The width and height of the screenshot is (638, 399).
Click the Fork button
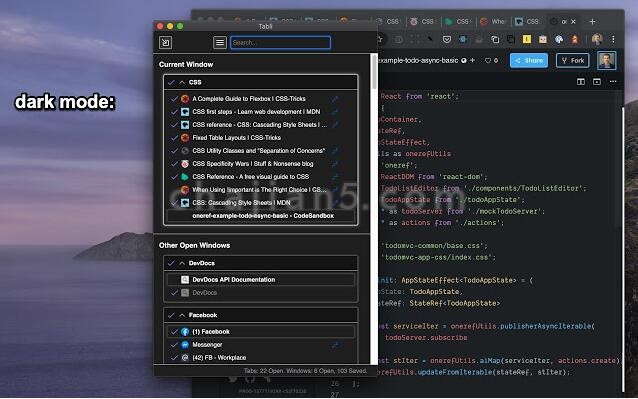click(x=572, y=61)
